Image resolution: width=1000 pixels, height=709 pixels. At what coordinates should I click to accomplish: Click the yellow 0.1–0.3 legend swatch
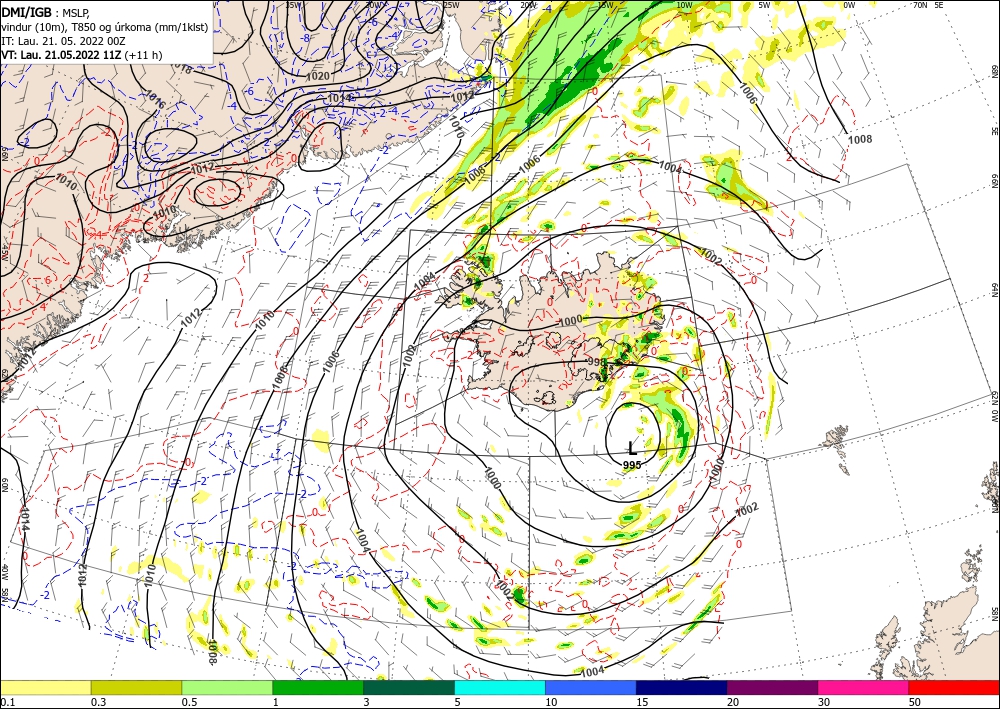[x=46, y=687]
